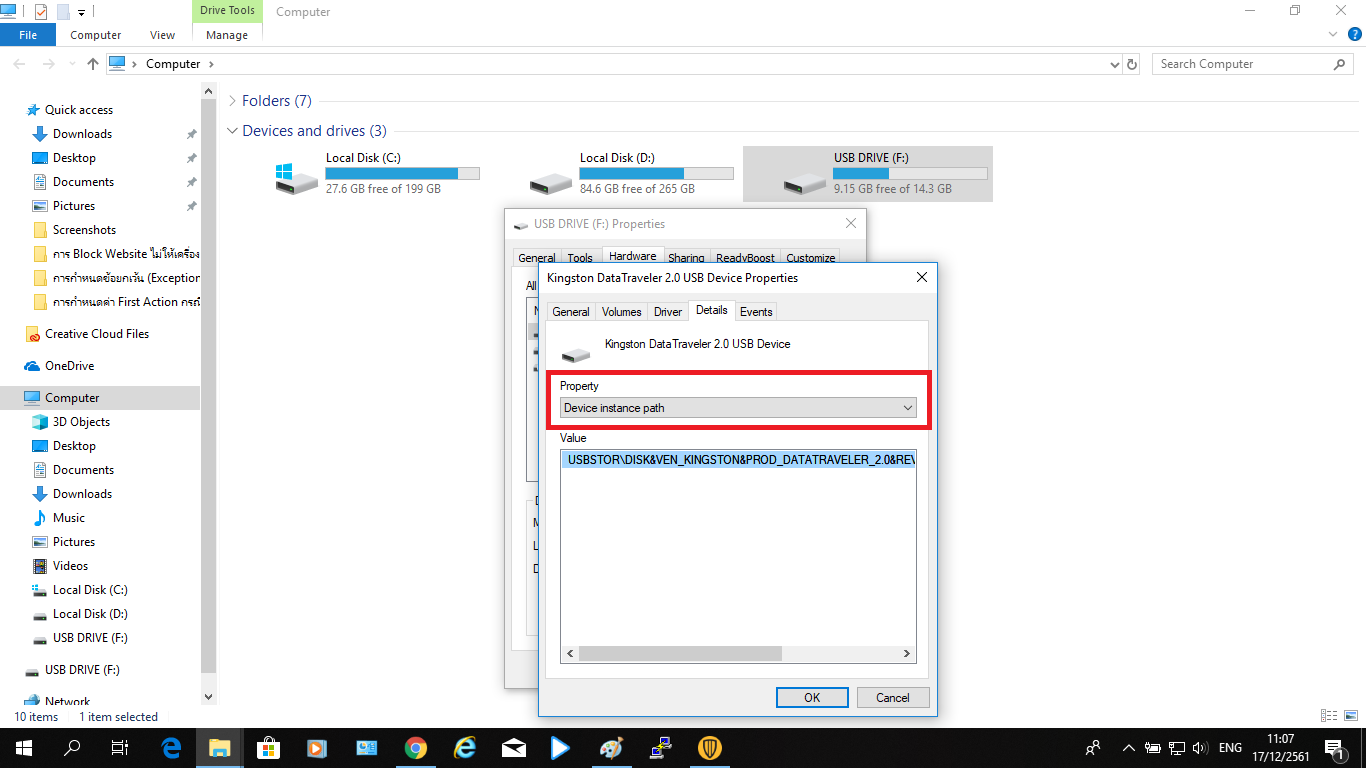Click the Value box horizontal scrollbar
Image resolution: width=1366 pixels, height=768 pixels.
680,654
